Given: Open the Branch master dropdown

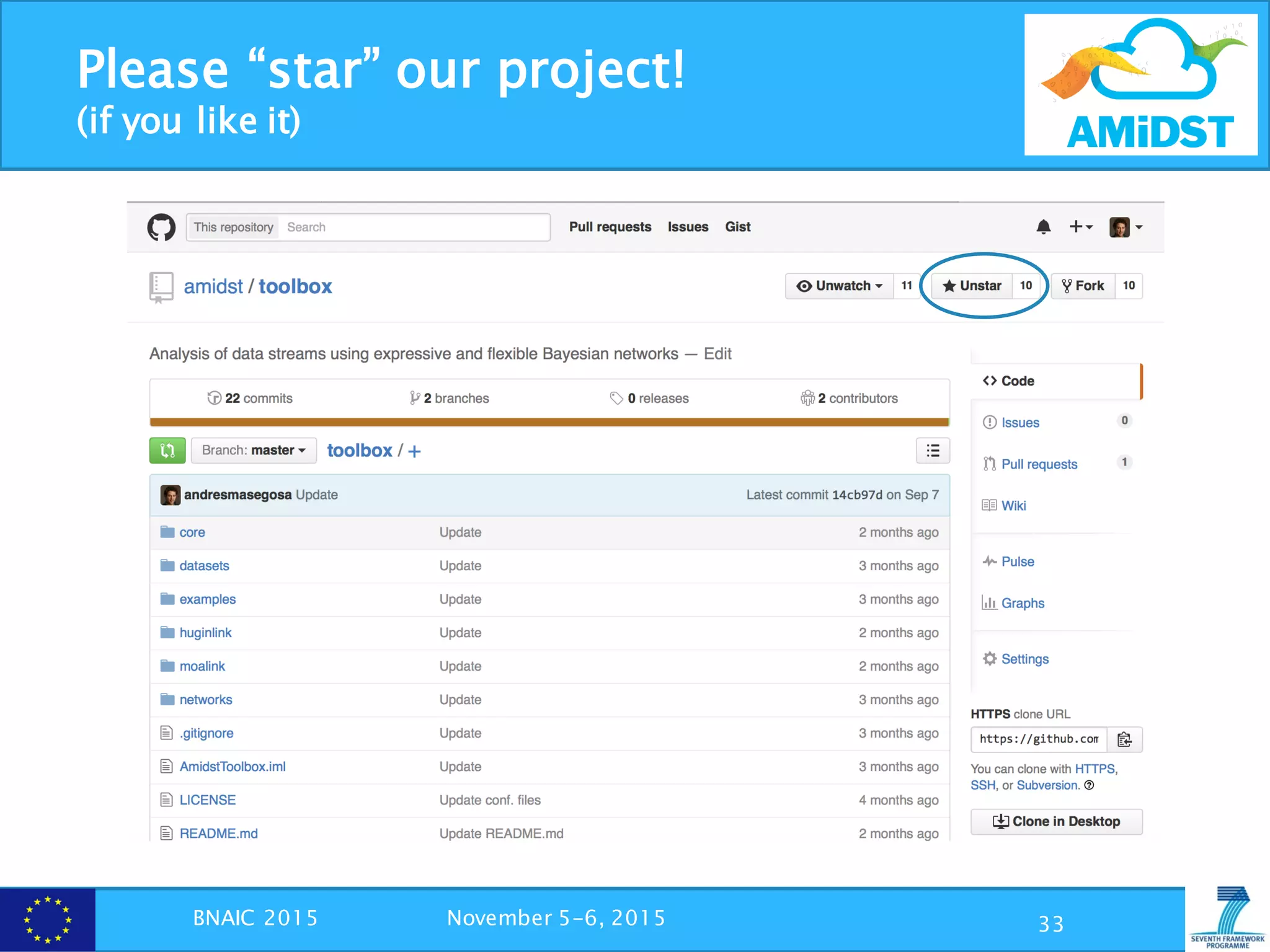Looking at the screenshot, I should pyautogui.click(x=254, y=450).
